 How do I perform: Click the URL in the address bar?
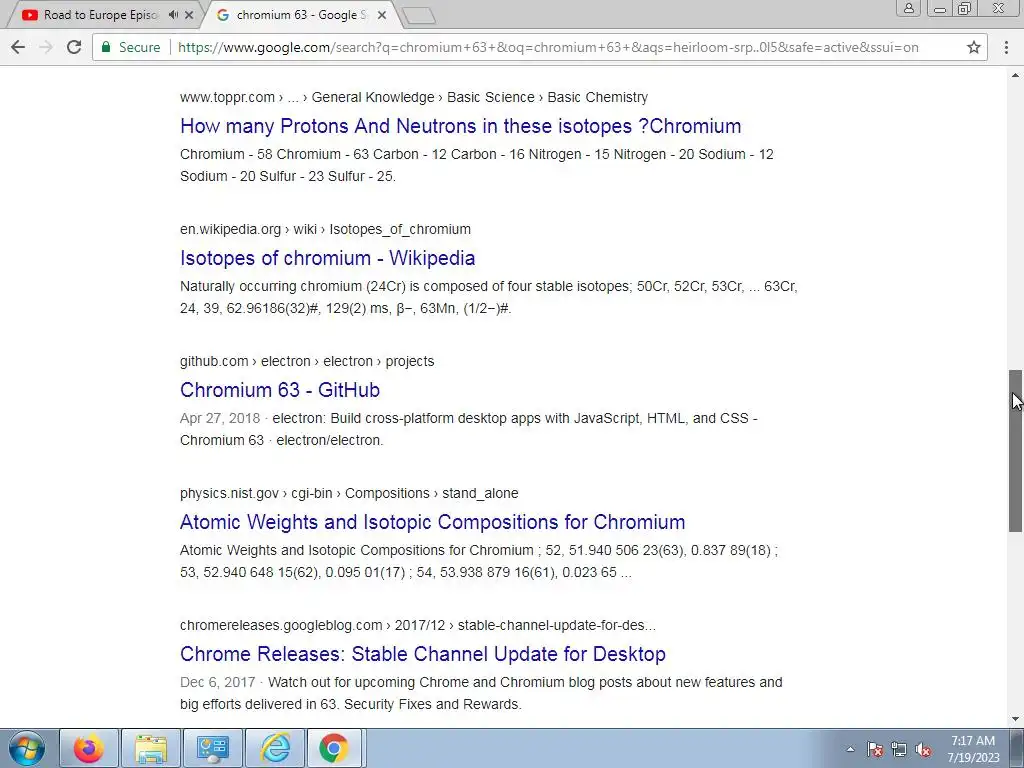(x=548, y=47)
